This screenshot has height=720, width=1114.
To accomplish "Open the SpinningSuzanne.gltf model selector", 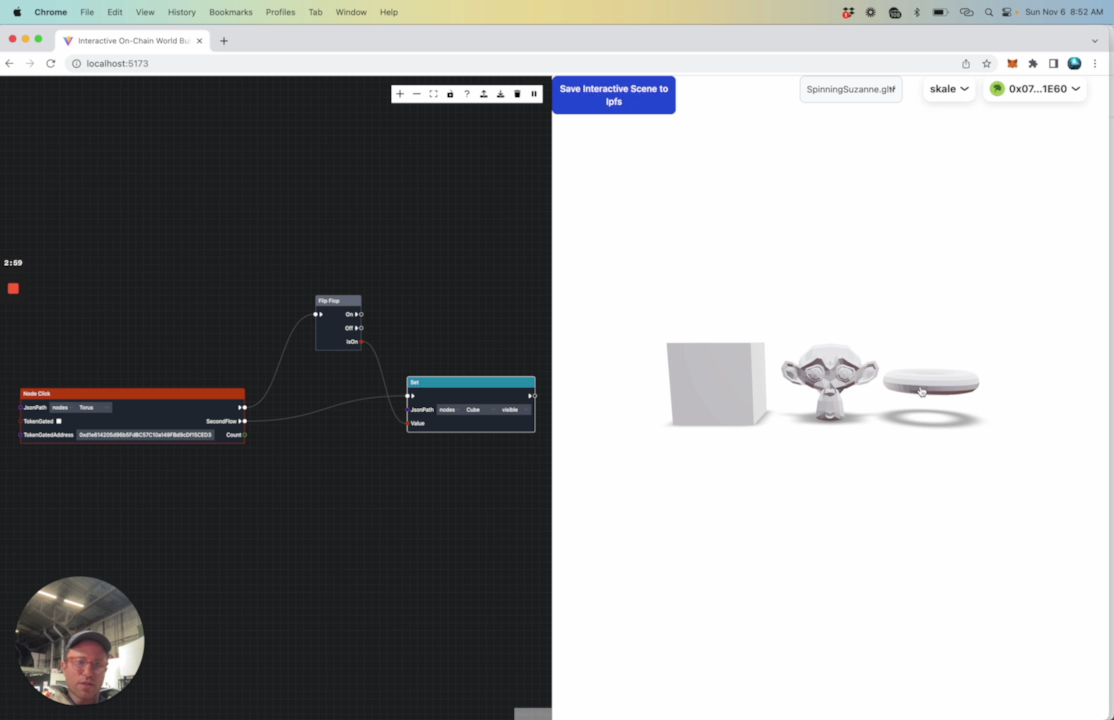I will 850,90.
